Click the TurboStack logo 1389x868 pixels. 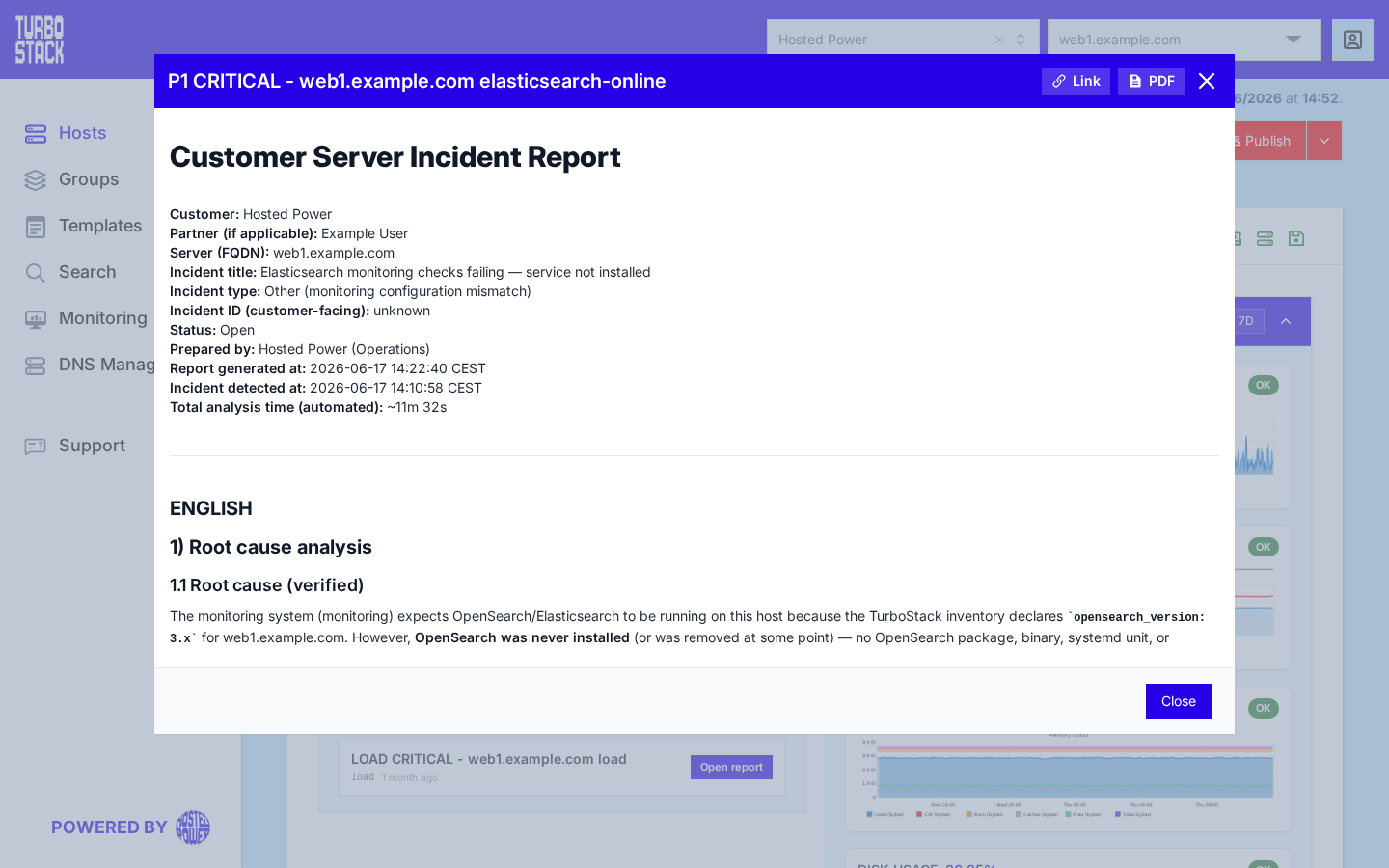[x=40, y=40]
